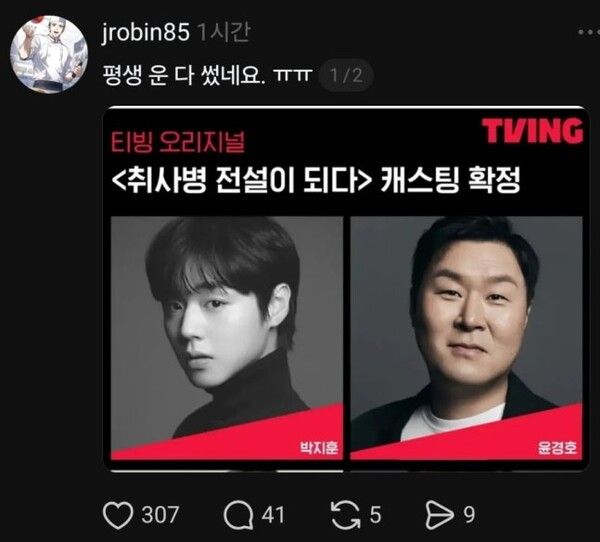Click the 41 replies count
The height and width of the screenshot is (542, 600).
(273, 515)
